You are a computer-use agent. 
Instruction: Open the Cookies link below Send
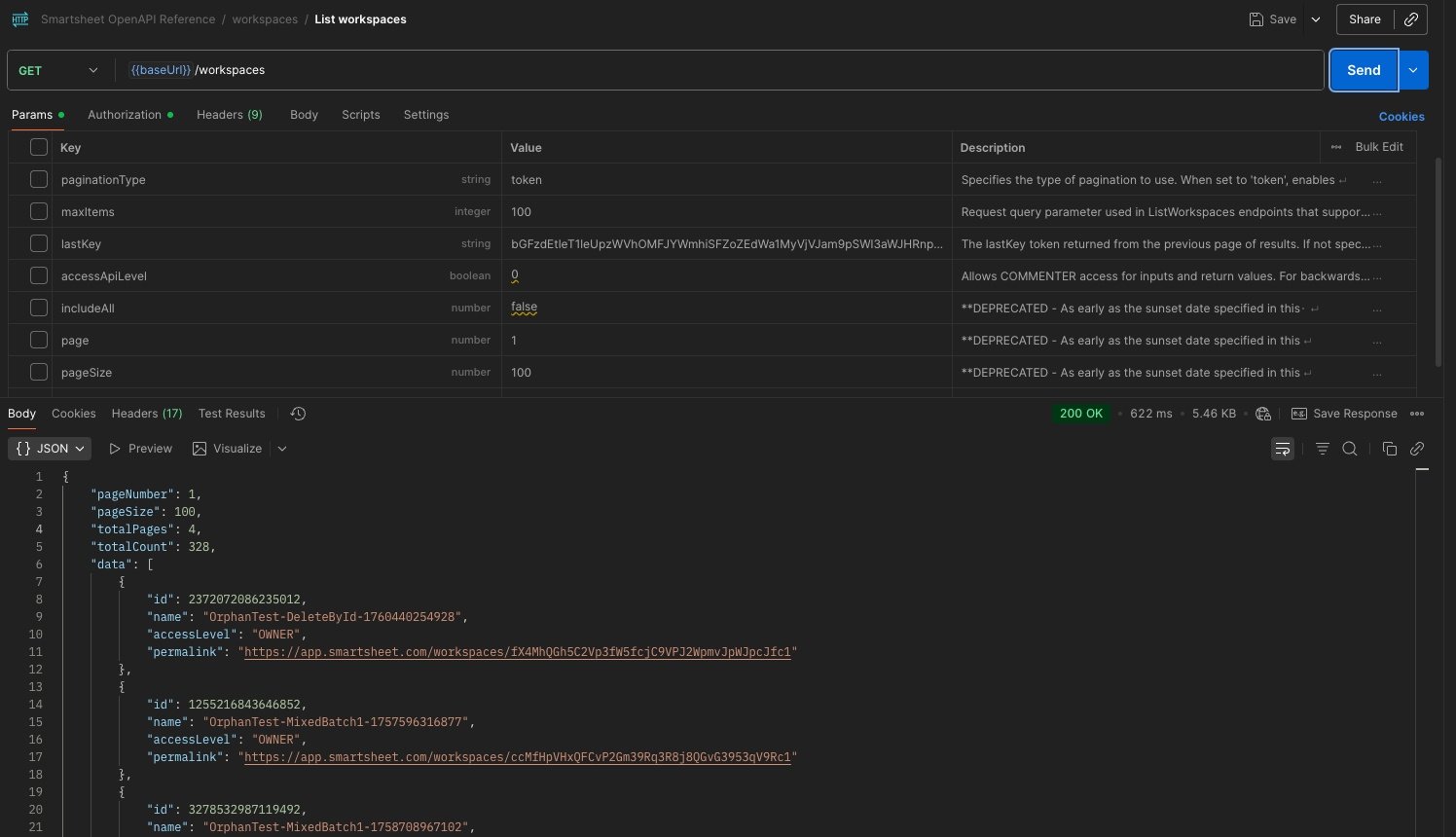[x=1401, y=117]
